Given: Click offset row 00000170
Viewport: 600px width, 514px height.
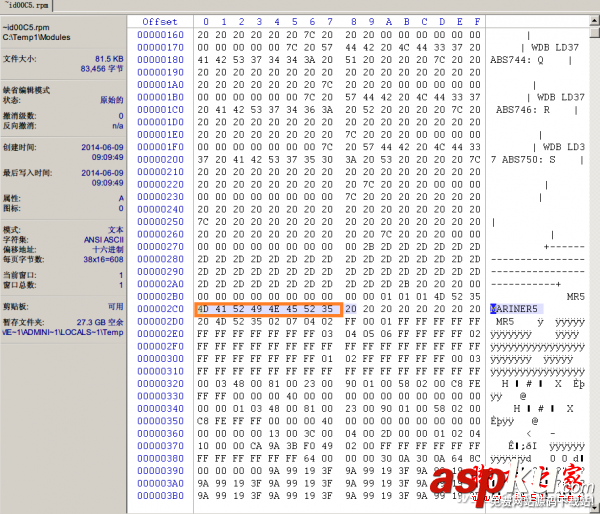Looking at the screenshot, I should [x=160, y=47].
